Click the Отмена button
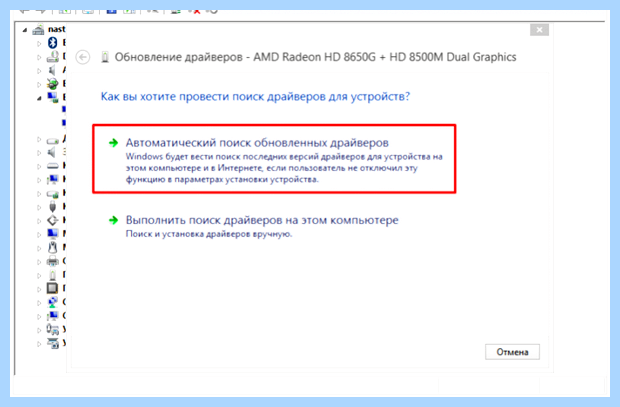This screenshot has width=620, height=407. coord(512,352)
